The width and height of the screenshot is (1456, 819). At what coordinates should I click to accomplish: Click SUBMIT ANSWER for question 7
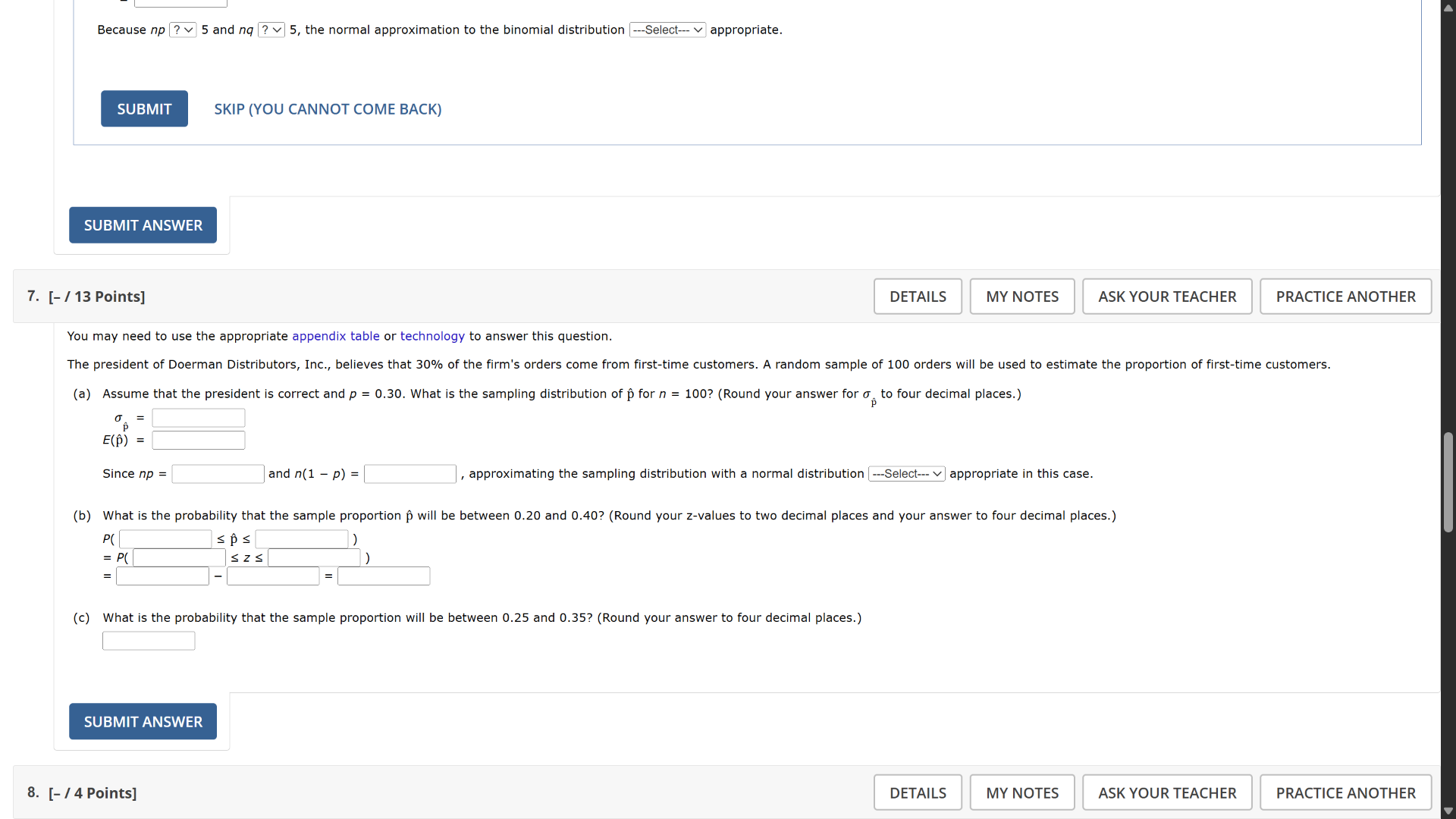click(x=143, y=721)
